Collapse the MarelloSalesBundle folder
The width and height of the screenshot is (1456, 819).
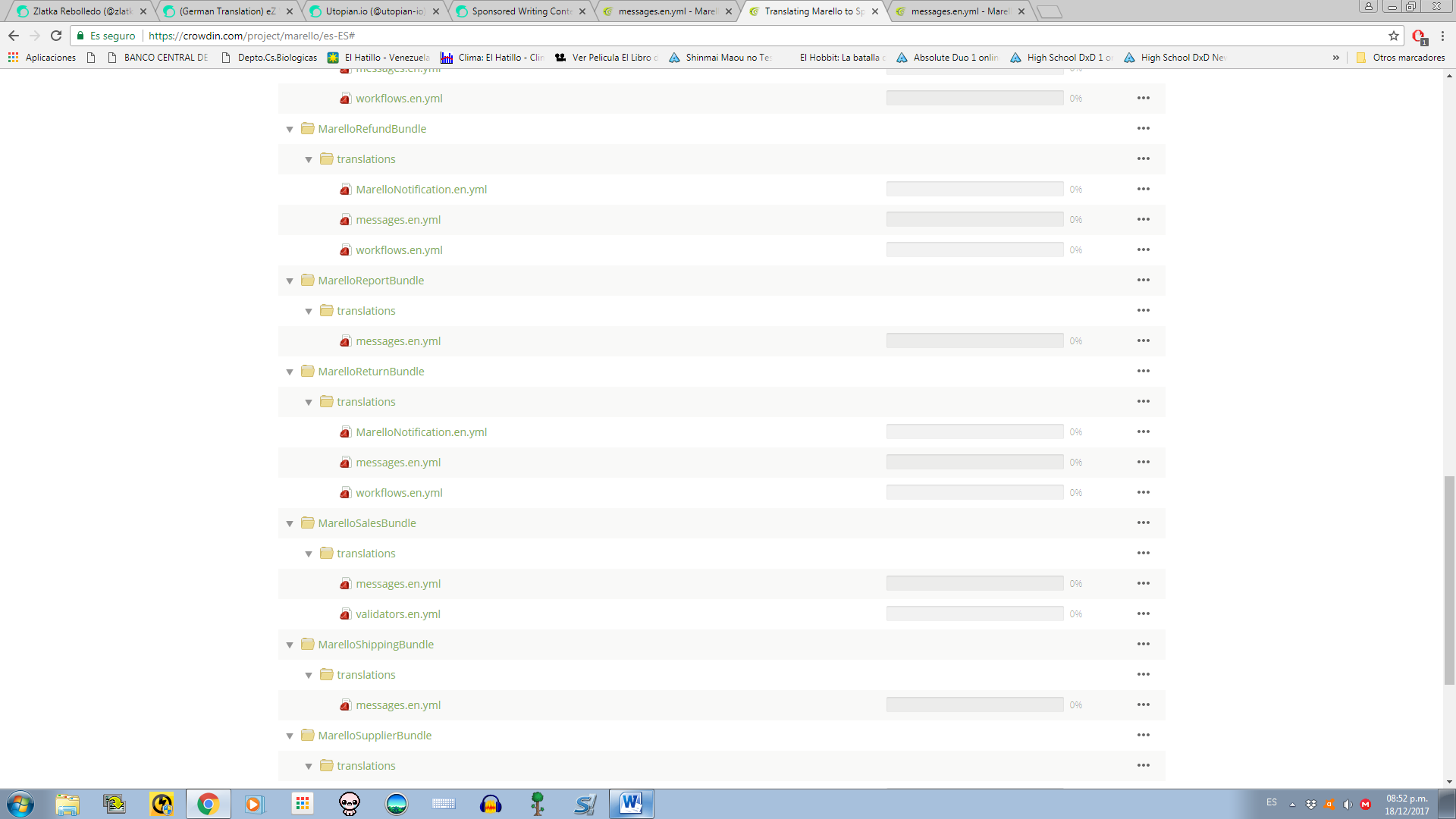pyautogui.click(x=290, y=524)
